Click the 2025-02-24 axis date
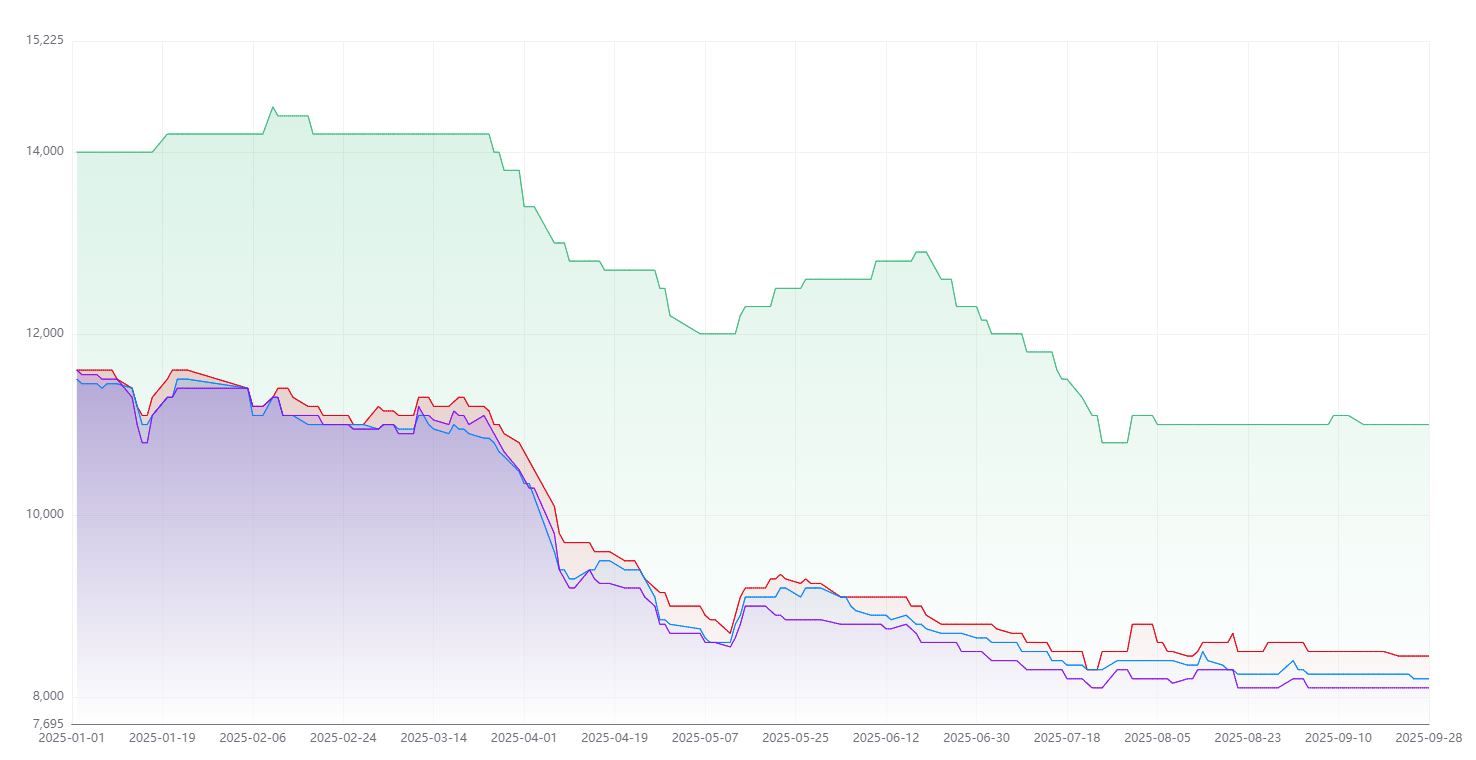Image resolution: width=1476 pixels, height=760 pixels. [343, 737]
